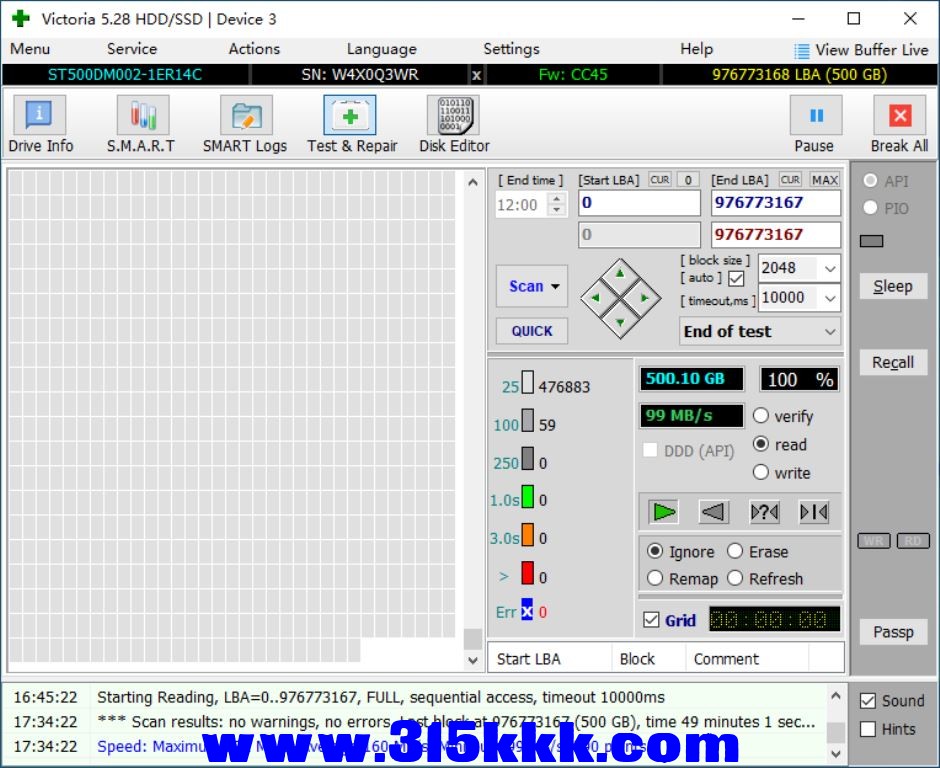Click the Pause scan icon
This screenshot has height=768, width=940.
click(816, 115)
